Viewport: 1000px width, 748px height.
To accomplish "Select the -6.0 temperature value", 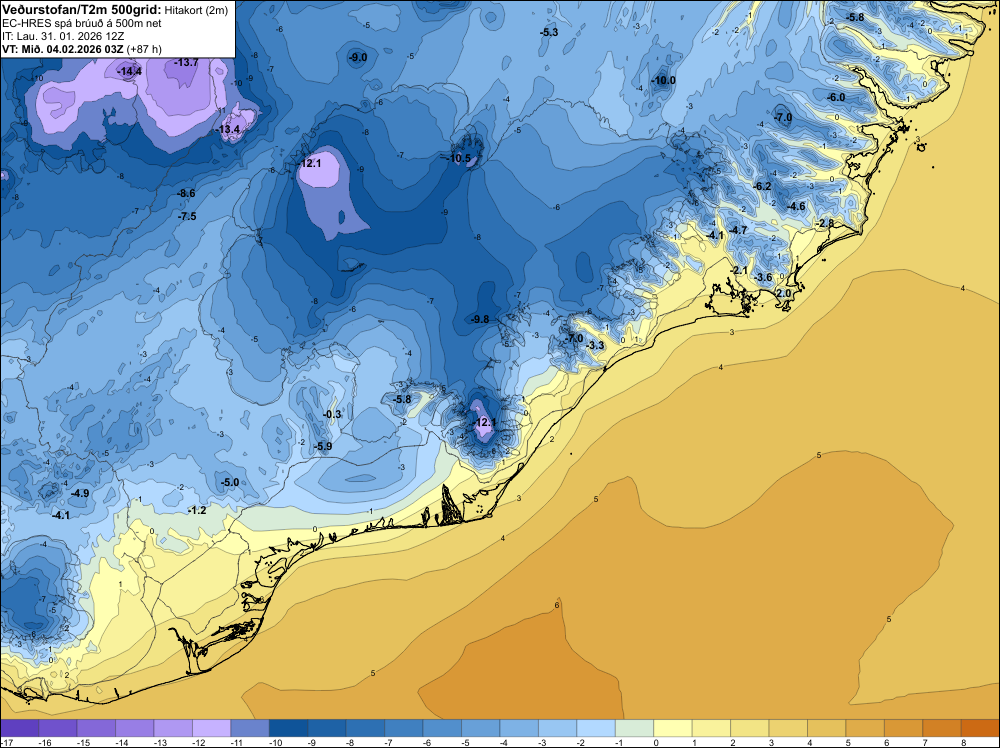I will pyautogui.click(x=836, y=97).
